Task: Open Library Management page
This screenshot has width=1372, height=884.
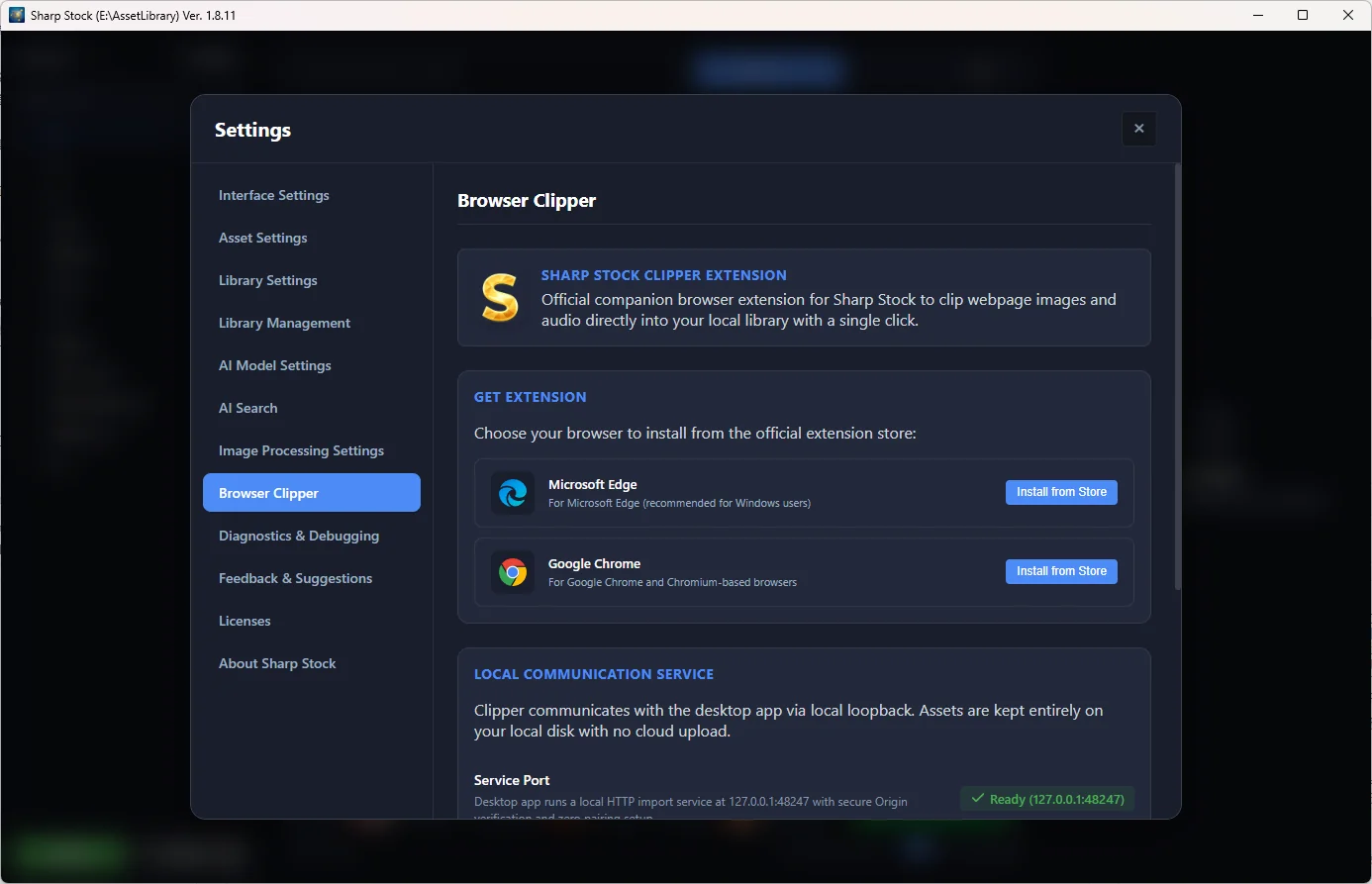Action: pos(312,323)
